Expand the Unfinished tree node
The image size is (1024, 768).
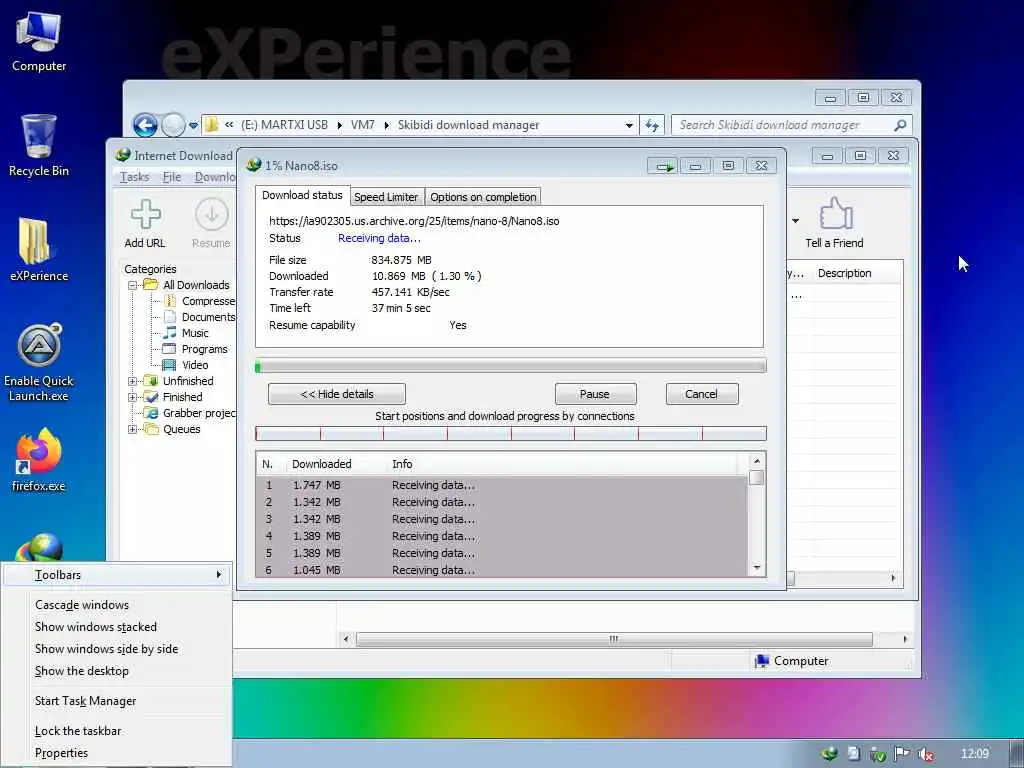[x=133, y=381]
